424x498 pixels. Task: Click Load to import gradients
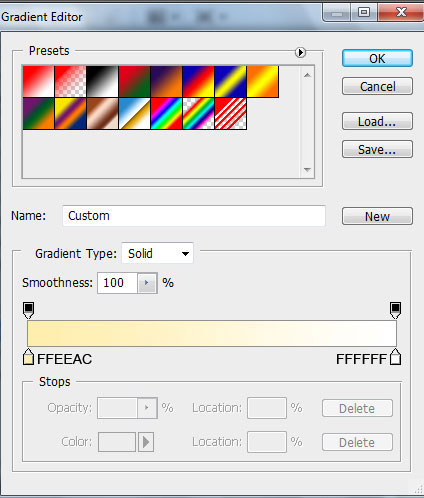(x=377, y=121)
